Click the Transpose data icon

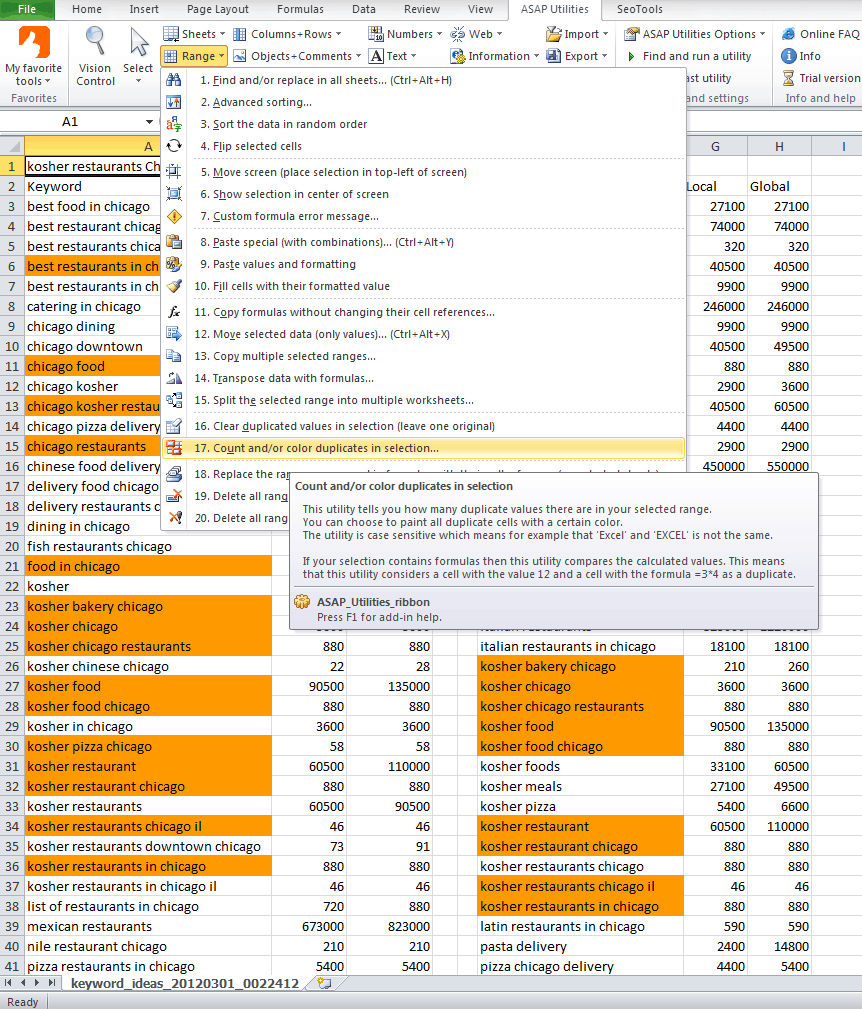(174, 378)
